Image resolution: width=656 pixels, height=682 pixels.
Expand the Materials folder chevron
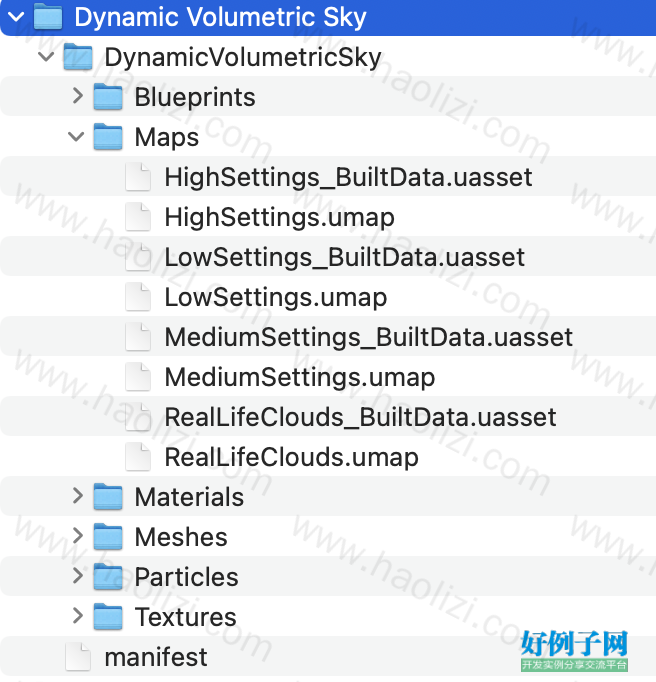pos(77,496)
